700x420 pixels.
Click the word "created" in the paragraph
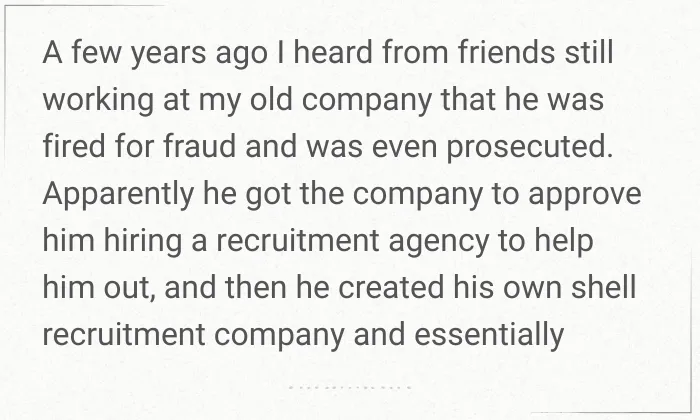(391, 287)
